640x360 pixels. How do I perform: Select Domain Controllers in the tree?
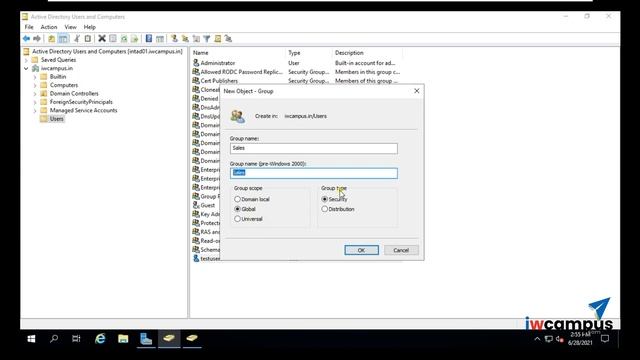(x=74, y=93)
